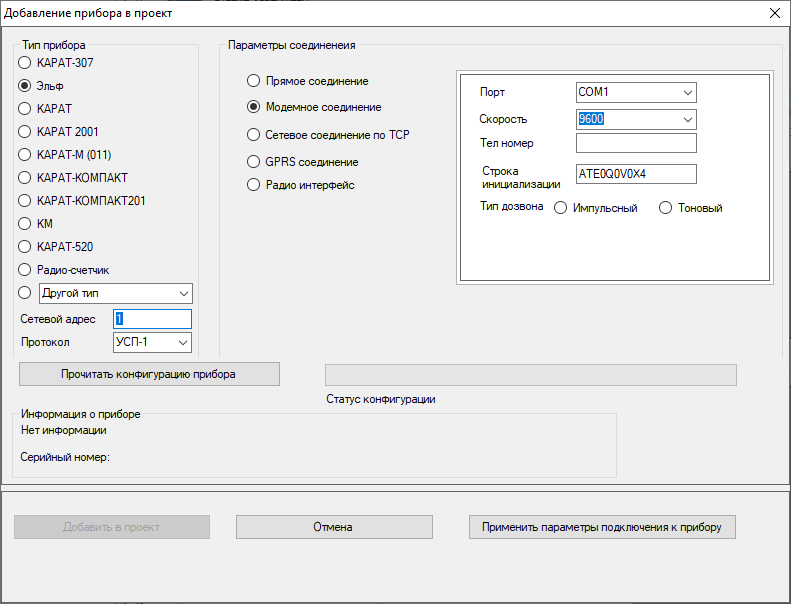Select the КАРАТ-307 device type
The height and width of the screenshot is (604, 791).
(x=25, y=62)
